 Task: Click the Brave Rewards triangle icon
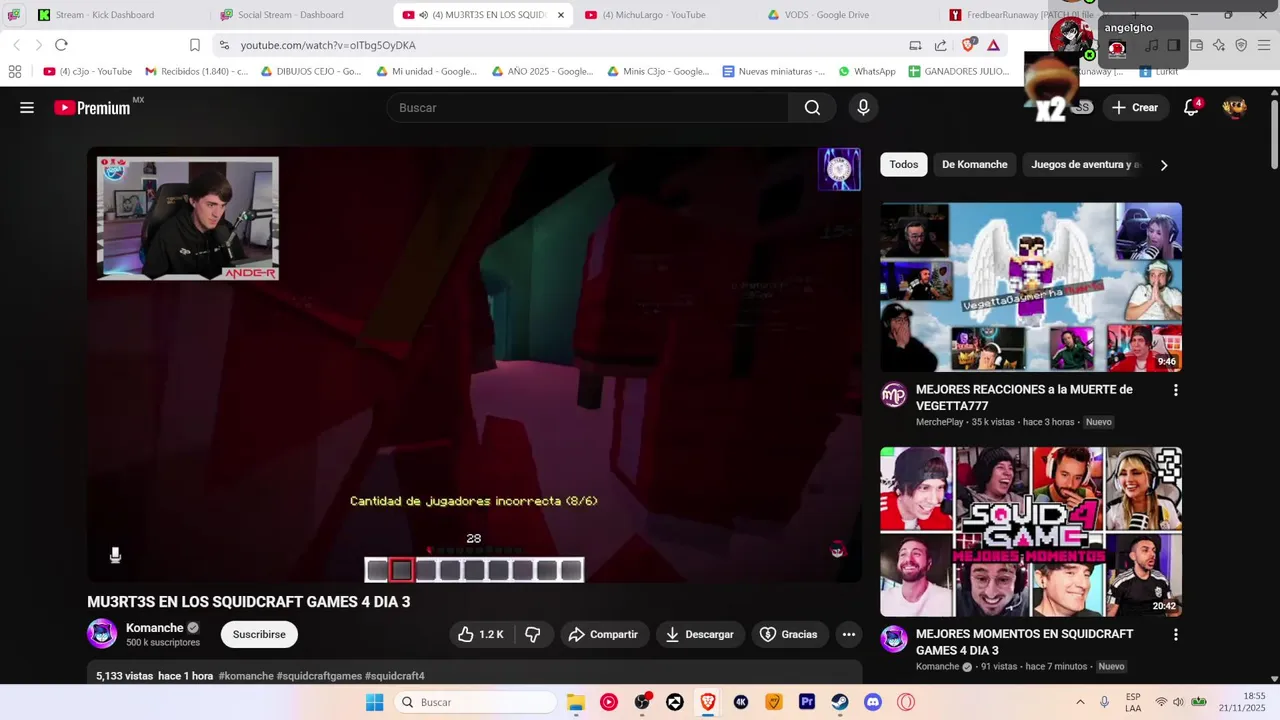pos(994,45)
